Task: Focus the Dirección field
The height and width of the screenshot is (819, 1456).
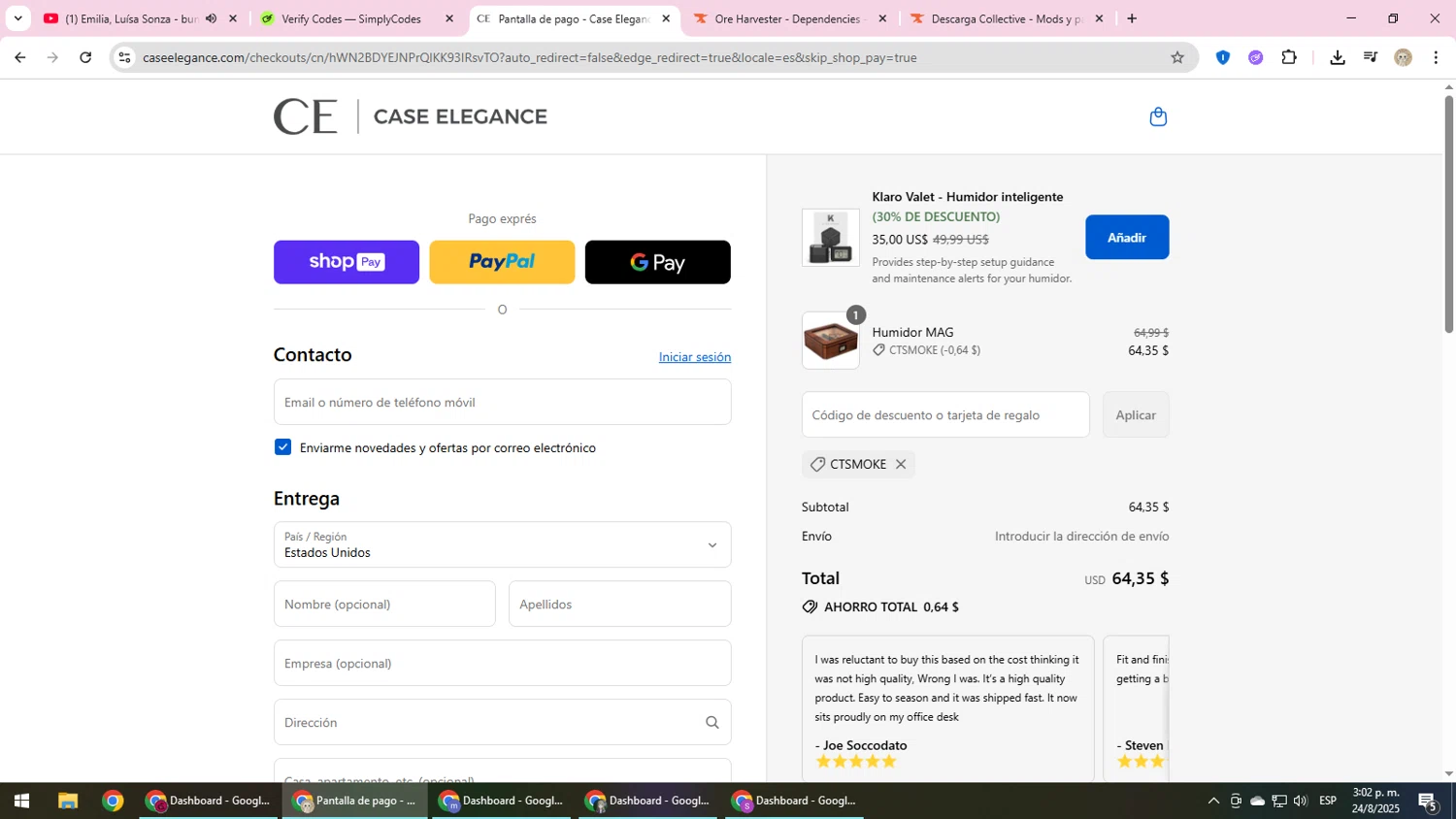Action: (x=502, y=722)
